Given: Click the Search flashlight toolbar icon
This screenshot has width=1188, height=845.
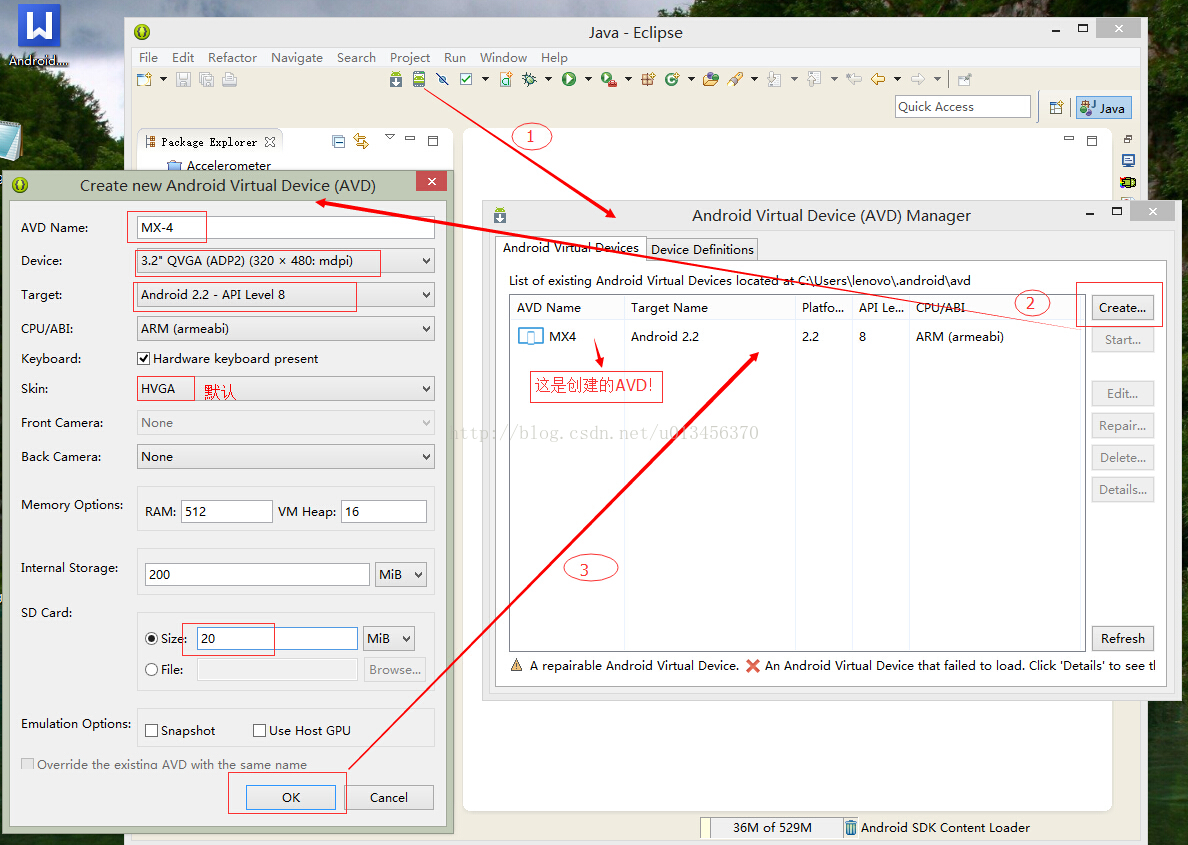Looking at the screenshot, I should [735, 79].
